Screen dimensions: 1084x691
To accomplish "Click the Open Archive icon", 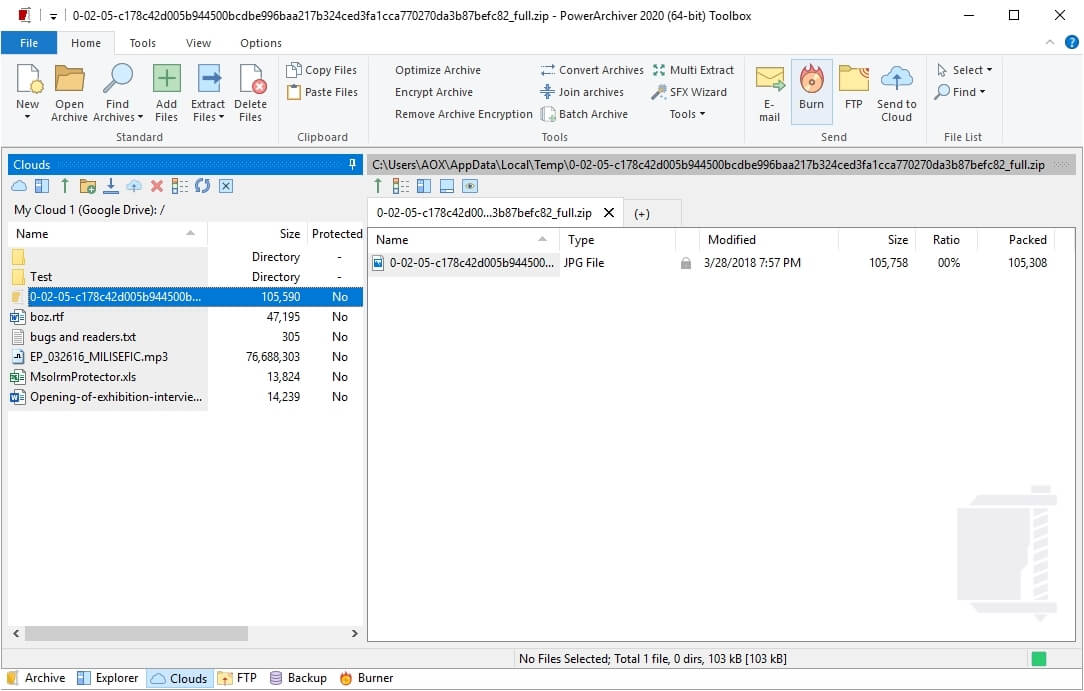I will tap(69, 80).
